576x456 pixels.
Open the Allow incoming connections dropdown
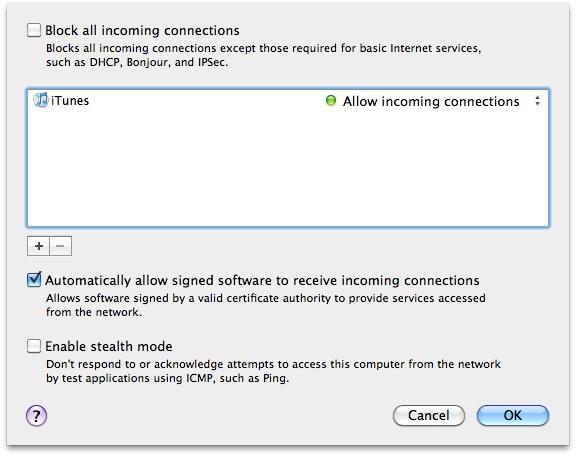pos(431,101)
